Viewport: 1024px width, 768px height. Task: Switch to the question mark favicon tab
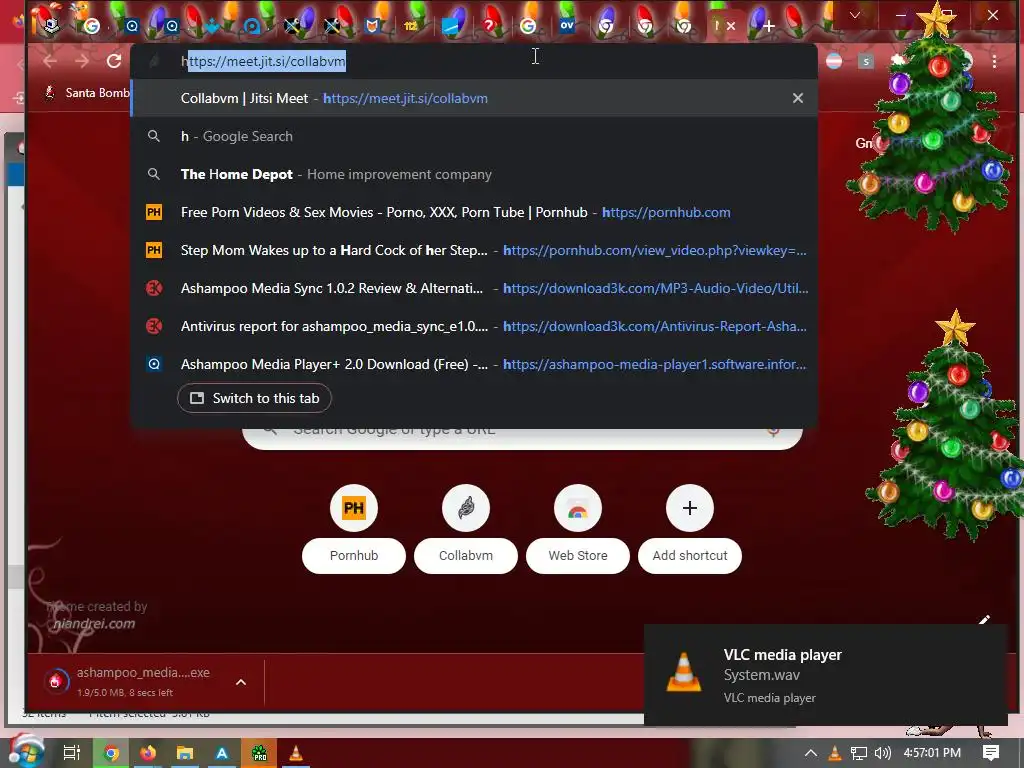click(x=488, y=26)
